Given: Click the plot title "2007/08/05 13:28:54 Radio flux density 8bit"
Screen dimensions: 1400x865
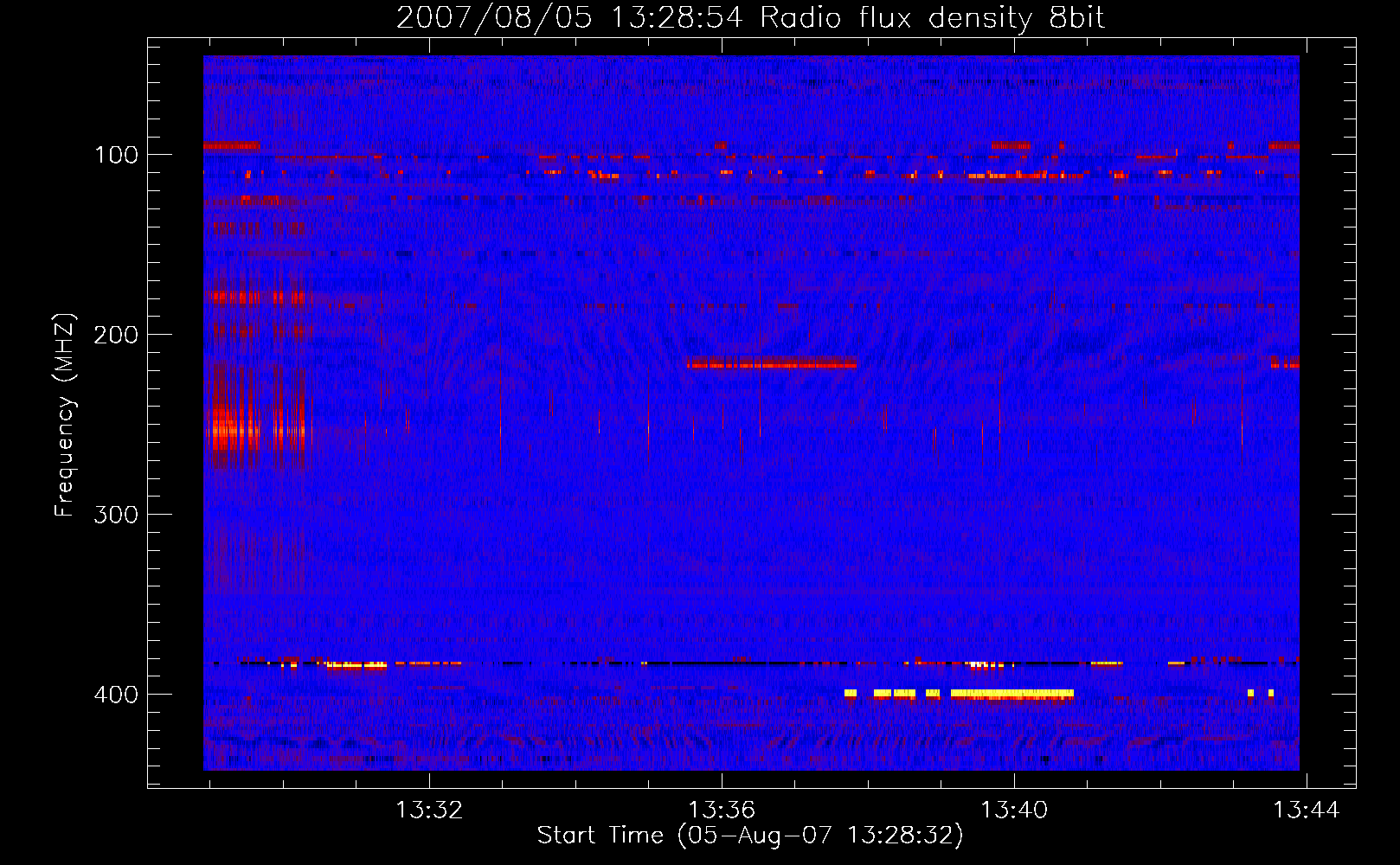Looking at the screenshot, I should pyautogui.click(x=750, y=18).
